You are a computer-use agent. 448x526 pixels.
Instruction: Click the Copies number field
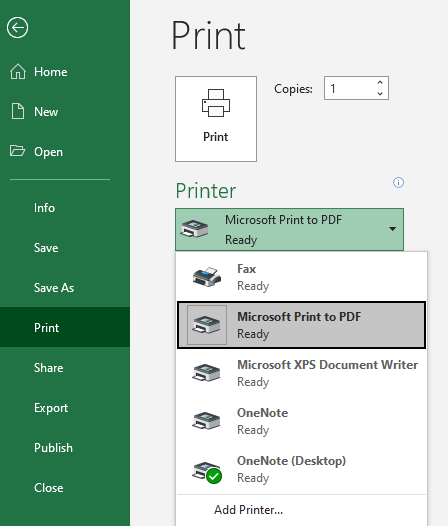(x=350, y=88)
